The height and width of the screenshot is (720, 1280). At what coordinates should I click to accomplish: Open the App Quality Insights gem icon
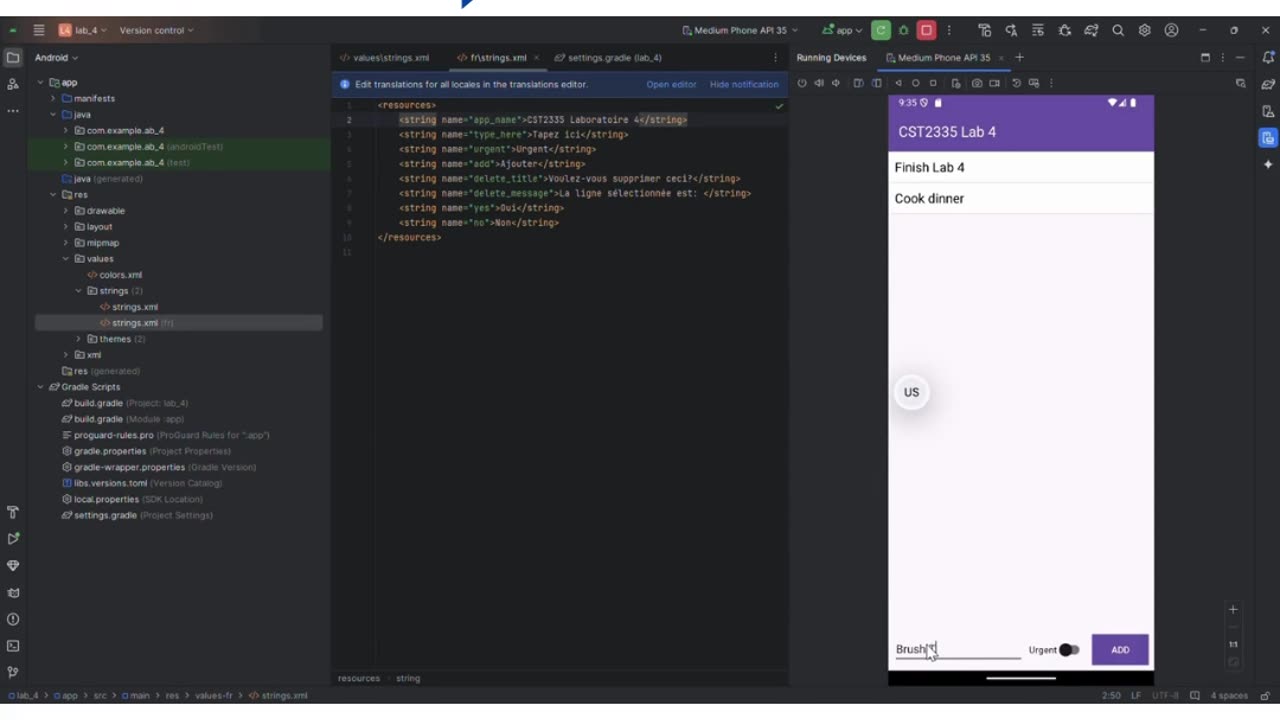point(13,565)
